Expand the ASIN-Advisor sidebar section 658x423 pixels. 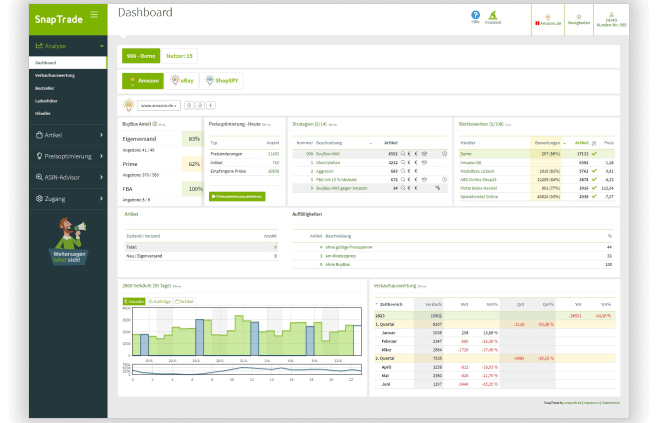point(68,177)
